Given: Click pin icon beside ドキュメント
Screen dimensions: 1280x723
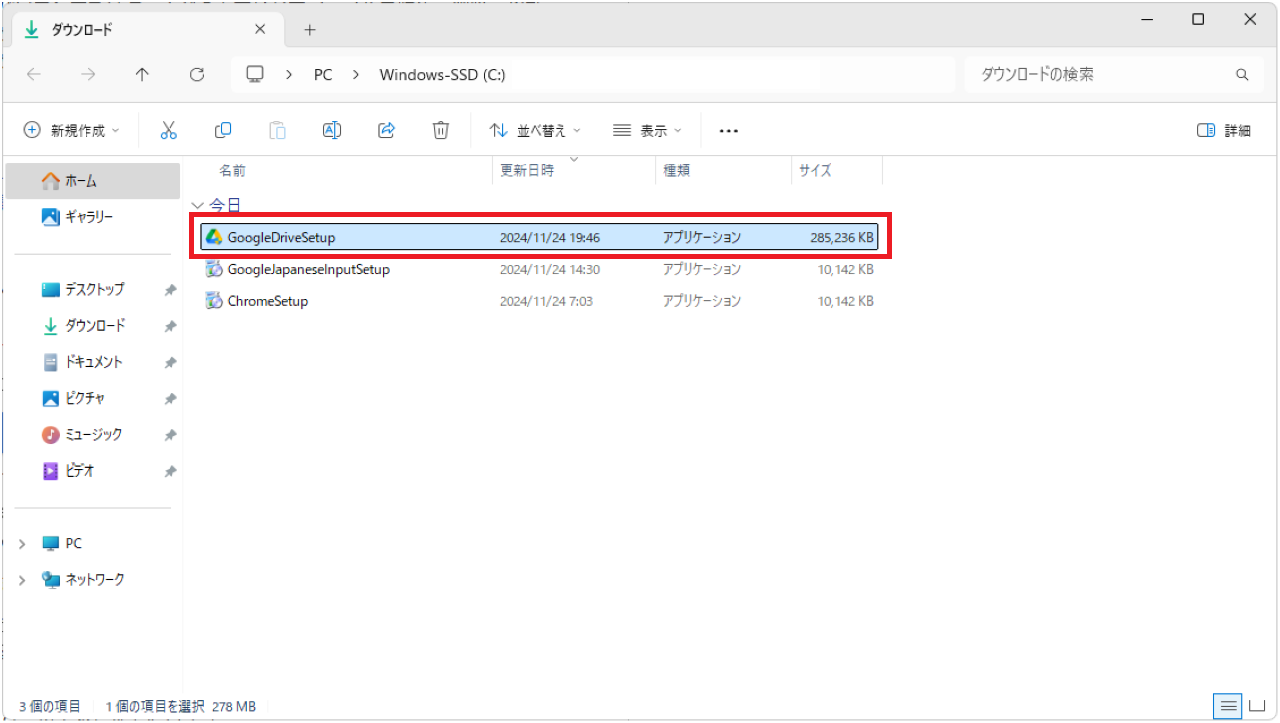Looking at the screenshot, I should pyautogui.click(x=170, y=362).
